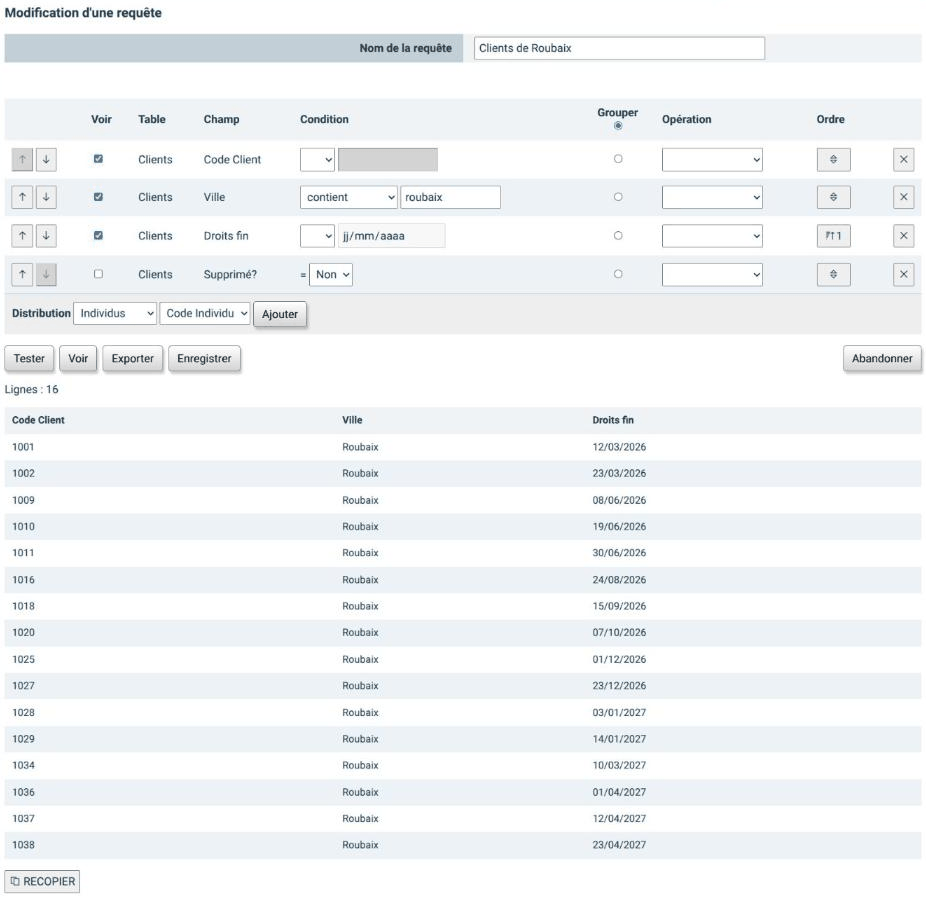The height and width of the screenshot is (898, 926).
Task: Copy results with RECOPIER button
Action: tap(42, 881)
